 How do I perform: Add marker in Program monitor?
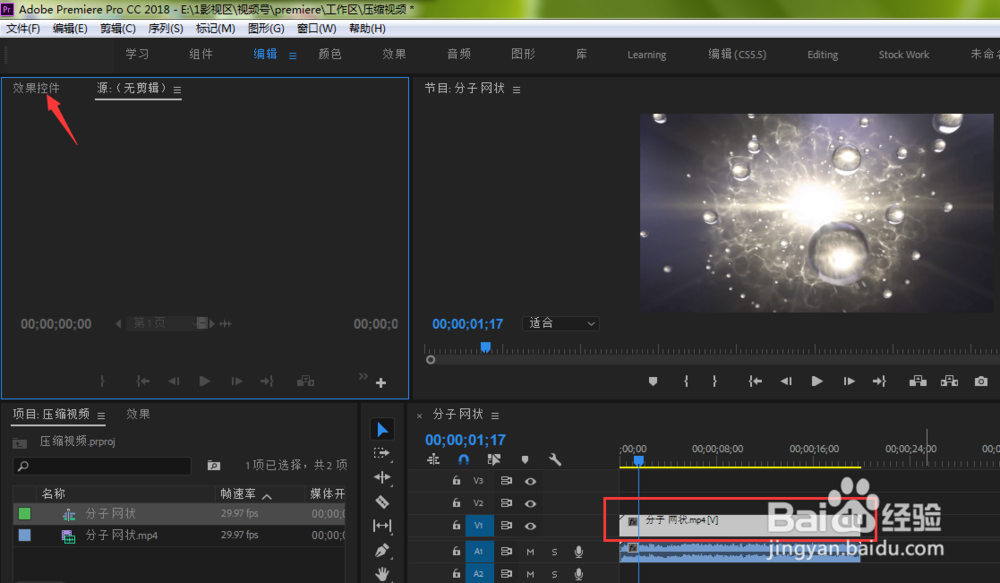click(x=652, y=381)
